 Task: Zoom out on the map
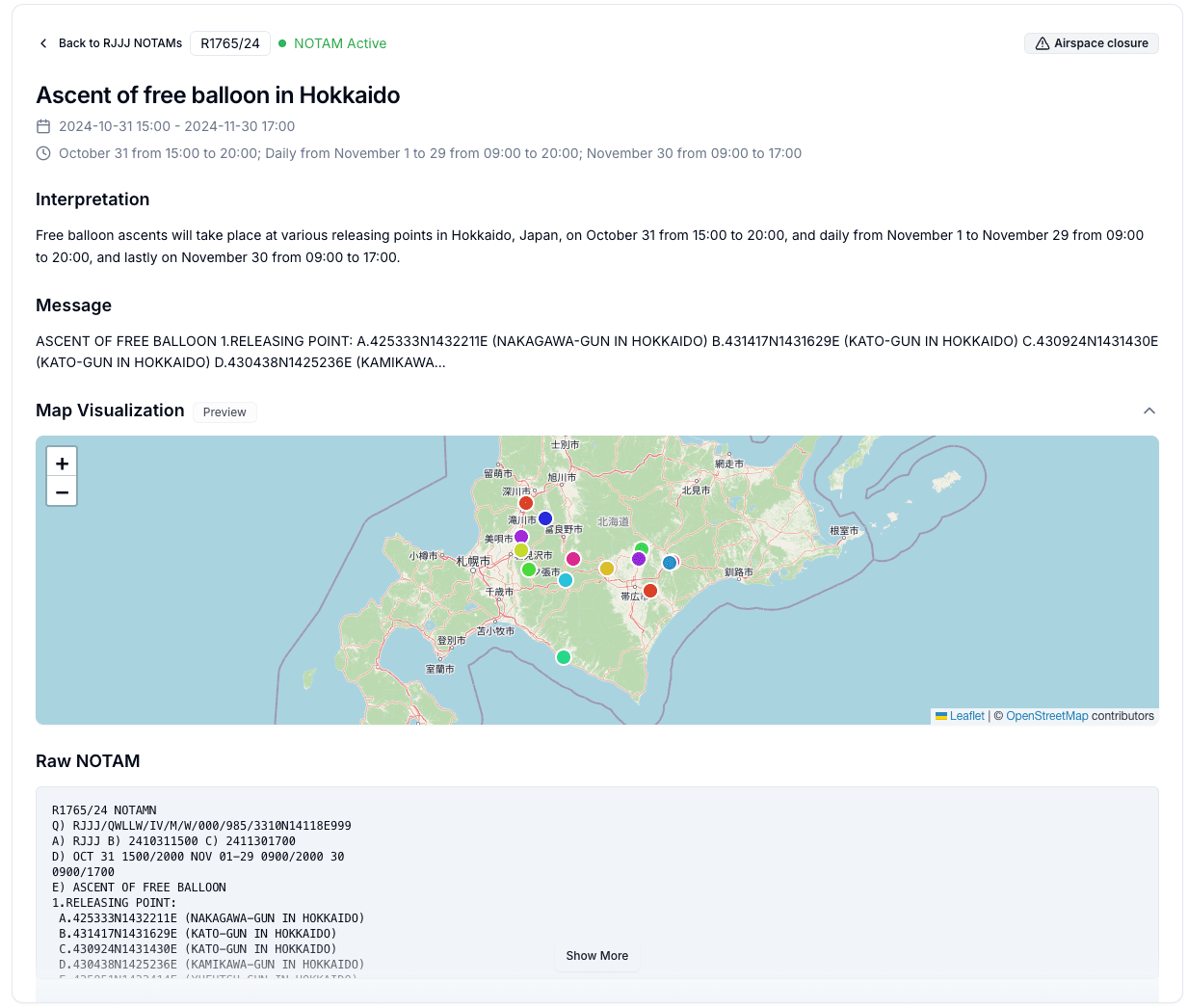[x=62, y=492]
